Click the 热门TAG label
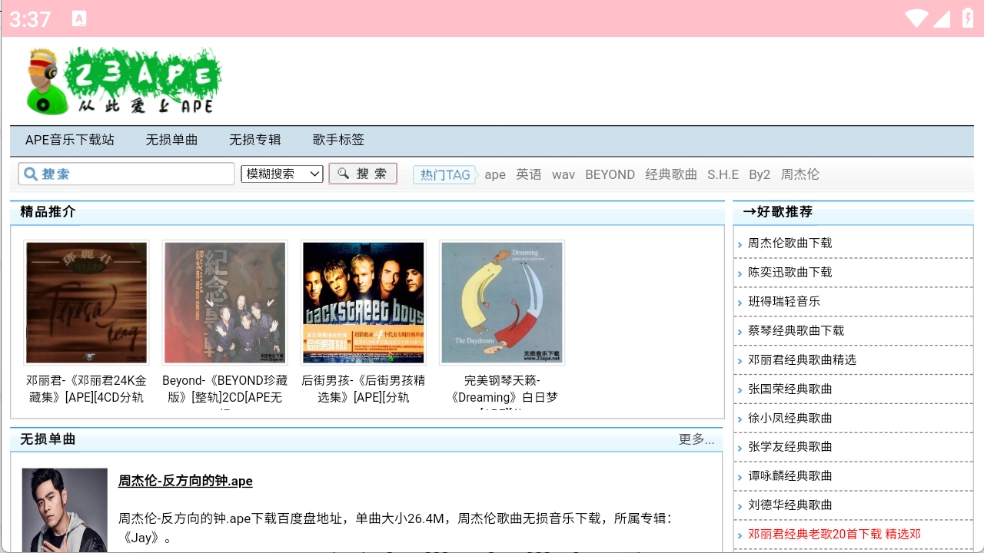This screenshot has width=984, height=553. [444, 175]
